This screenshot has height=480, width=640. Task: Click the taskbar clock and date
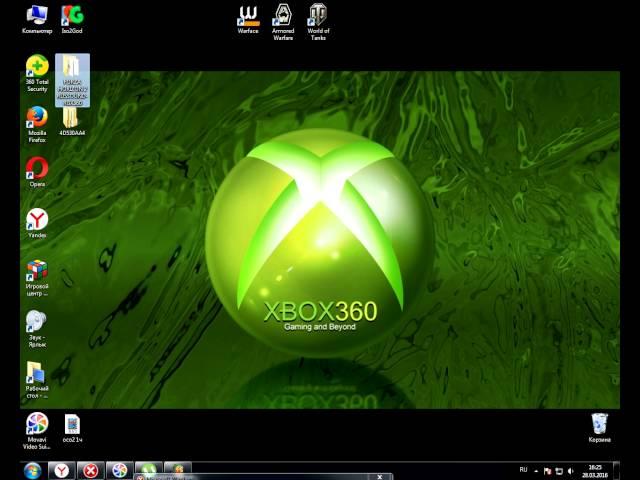pyautogui.click(x=595, y=471)
